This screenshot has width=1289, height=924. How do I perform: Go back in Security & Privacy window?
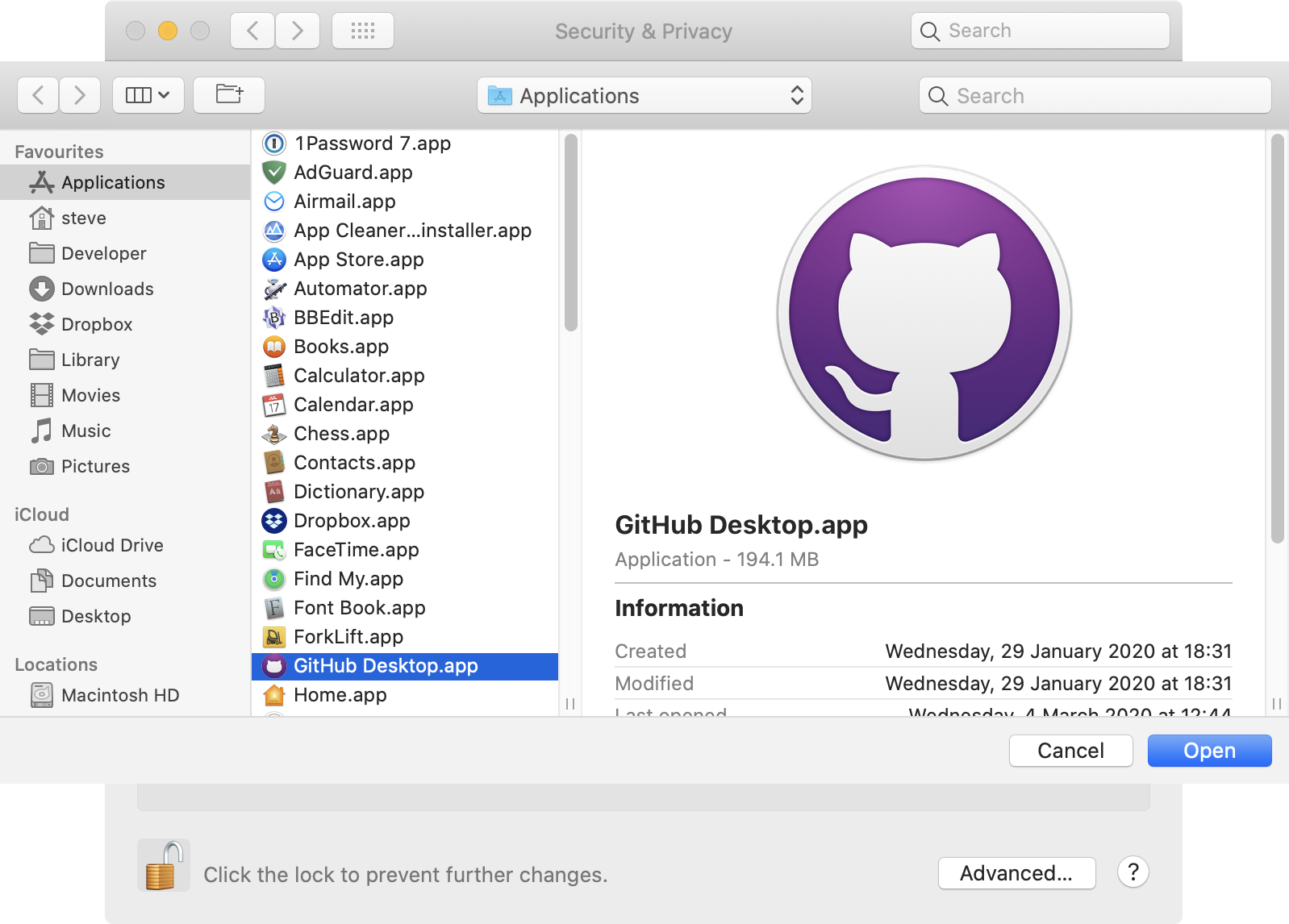pos(252,31)
